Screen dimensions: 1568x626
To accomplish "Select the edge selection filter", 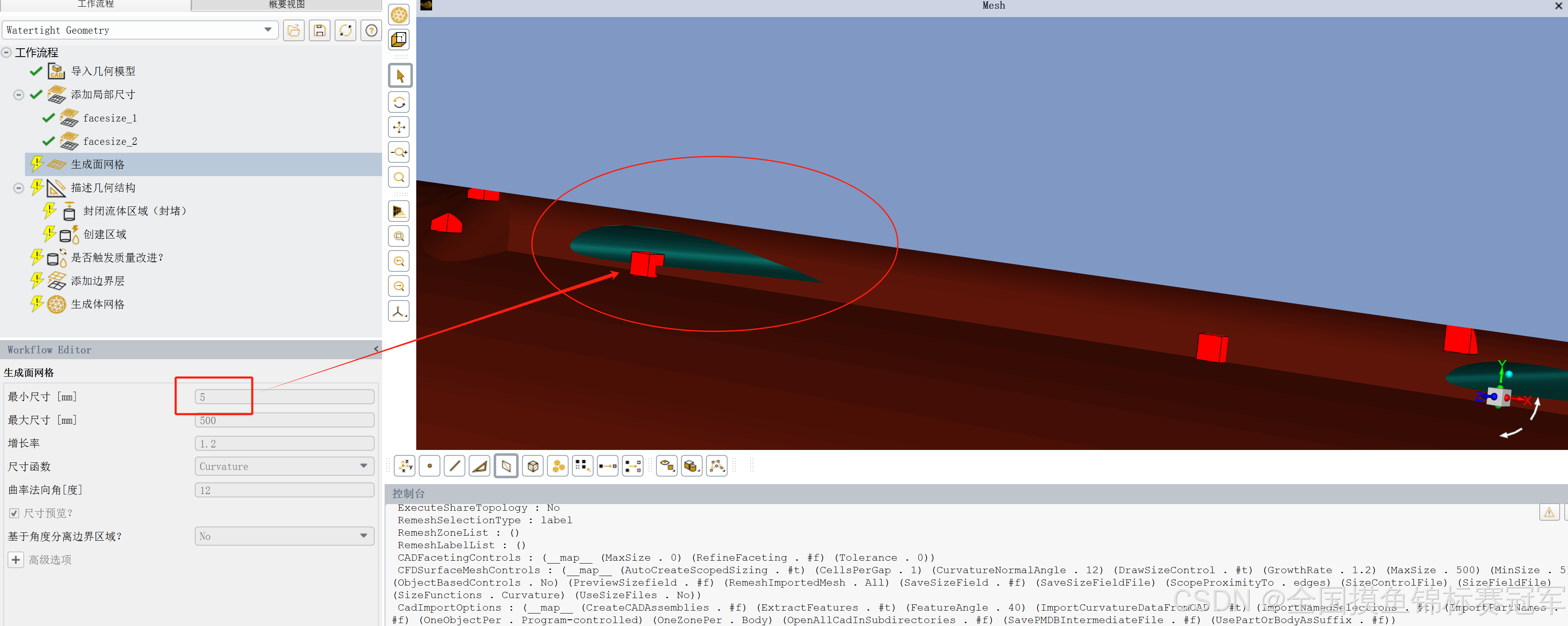I will tap(455, 467).
